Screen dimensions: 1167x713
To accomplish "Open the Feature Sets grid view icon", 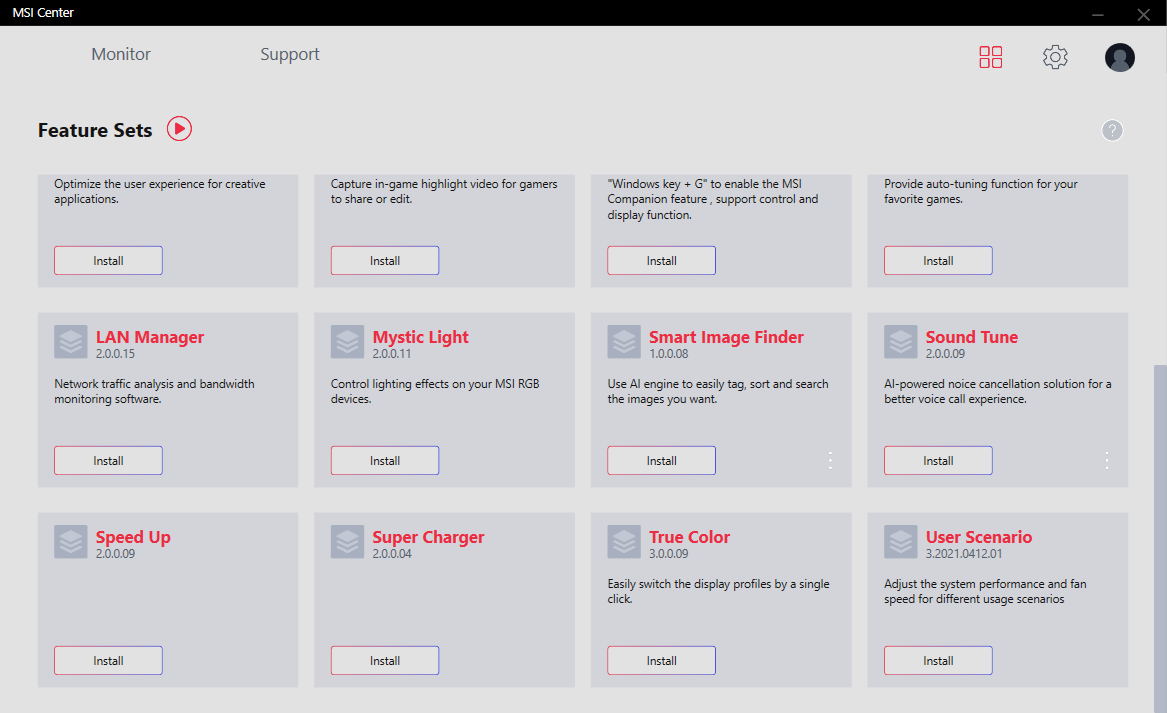I will 991,57.
